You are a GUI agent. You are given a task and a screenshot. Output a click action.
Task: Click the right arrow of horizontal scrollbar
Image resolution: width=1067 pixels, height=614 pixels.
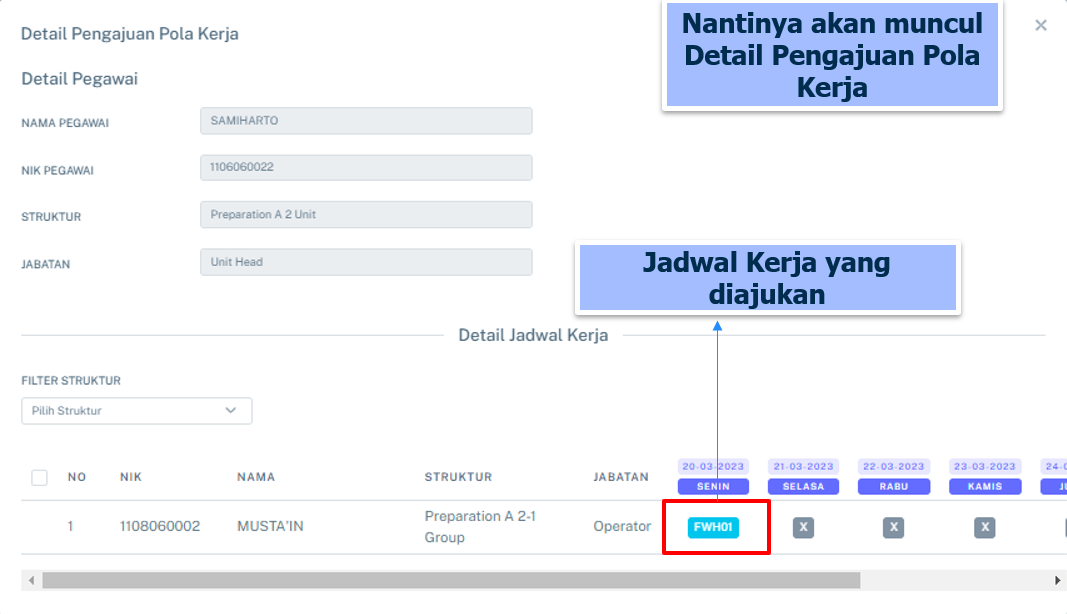coord(1058,581)
